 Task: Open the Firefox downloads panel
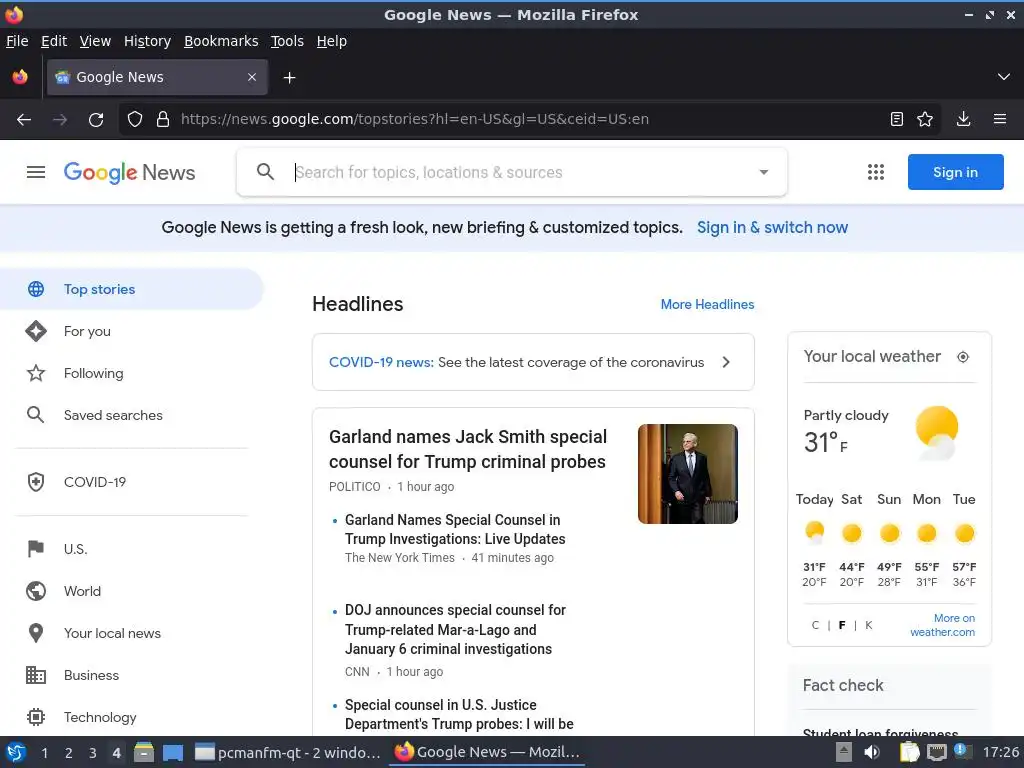pos(963,119)
